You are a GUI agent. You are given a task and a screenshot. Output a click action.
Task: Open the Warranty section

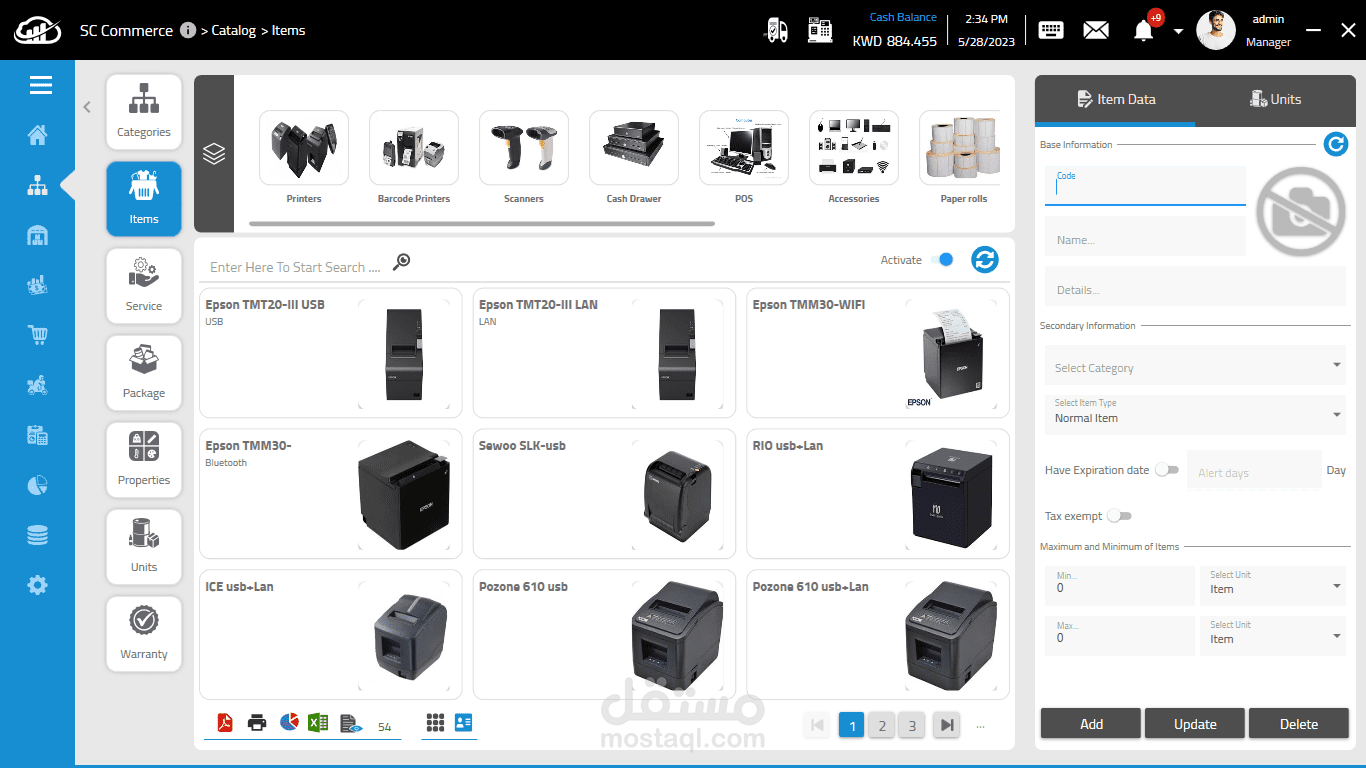[x=144, y=634]
